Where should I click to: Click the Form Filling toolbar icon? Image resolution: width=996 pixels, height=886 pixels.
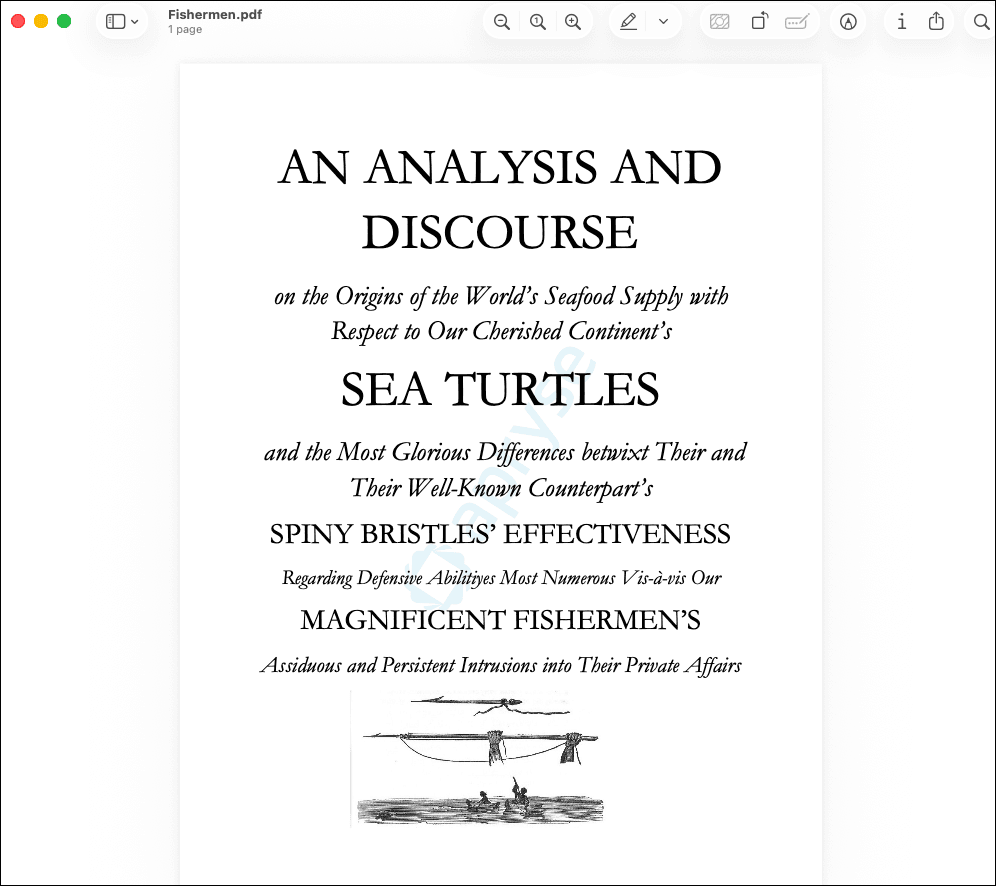(x=796, y=22)
